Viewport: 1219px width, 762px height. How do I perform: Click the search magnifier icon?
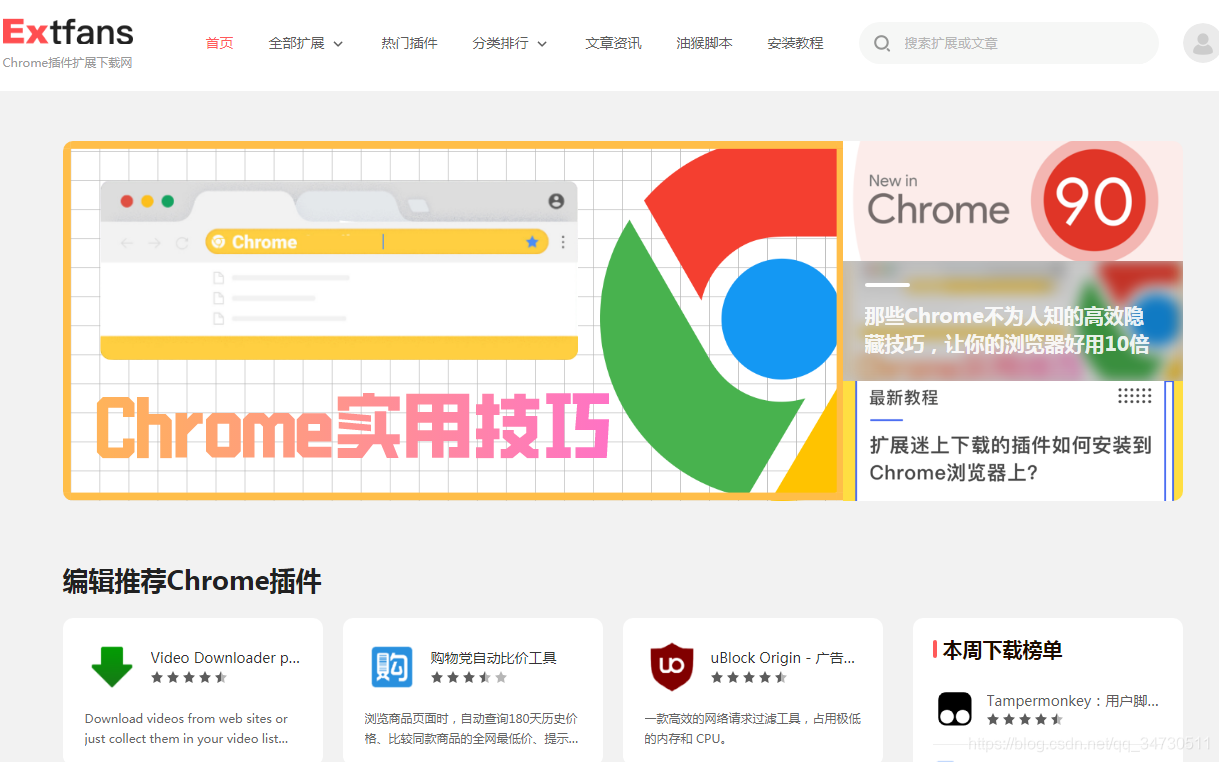882,43
